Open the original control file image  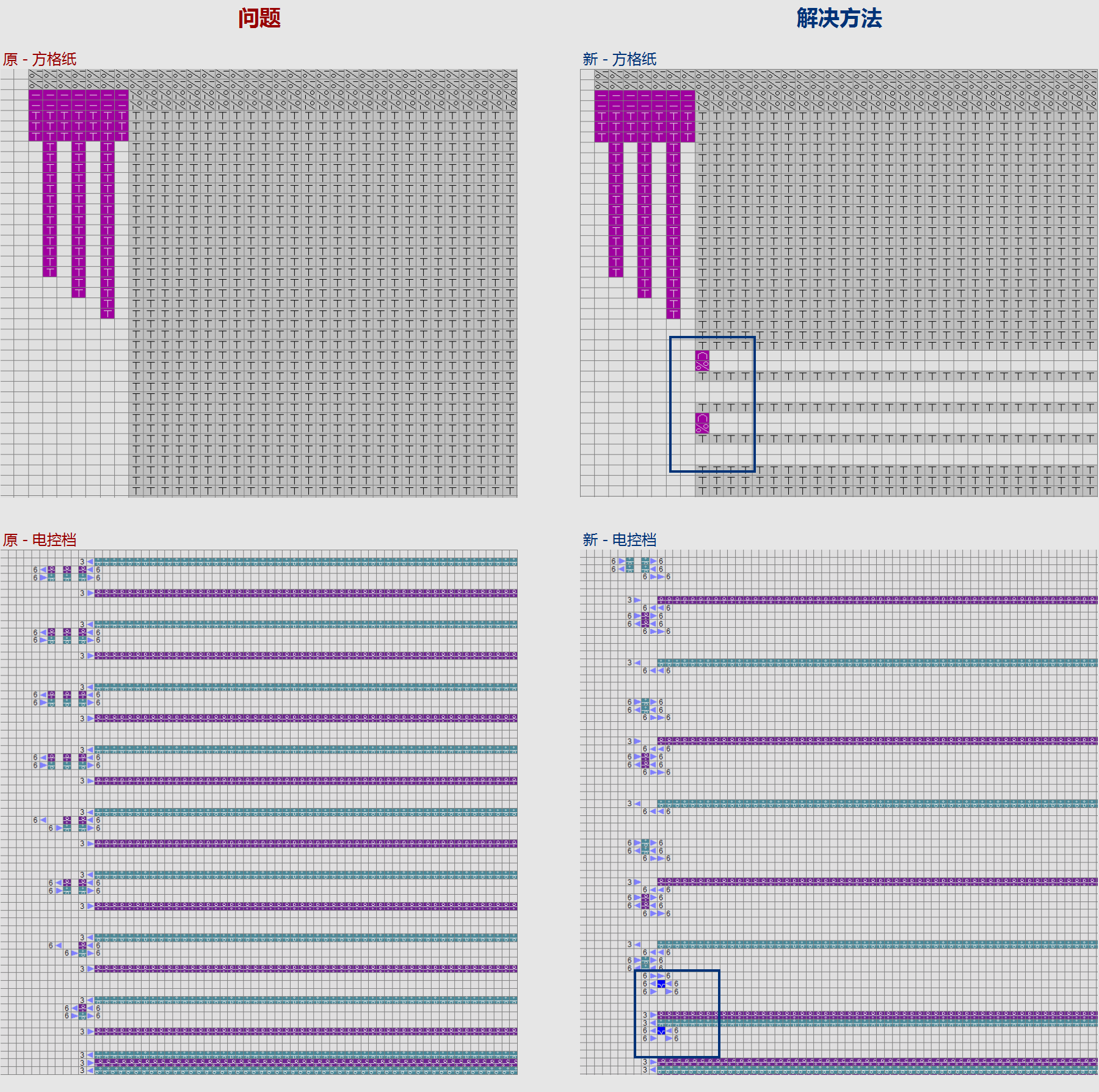(259, 812)
